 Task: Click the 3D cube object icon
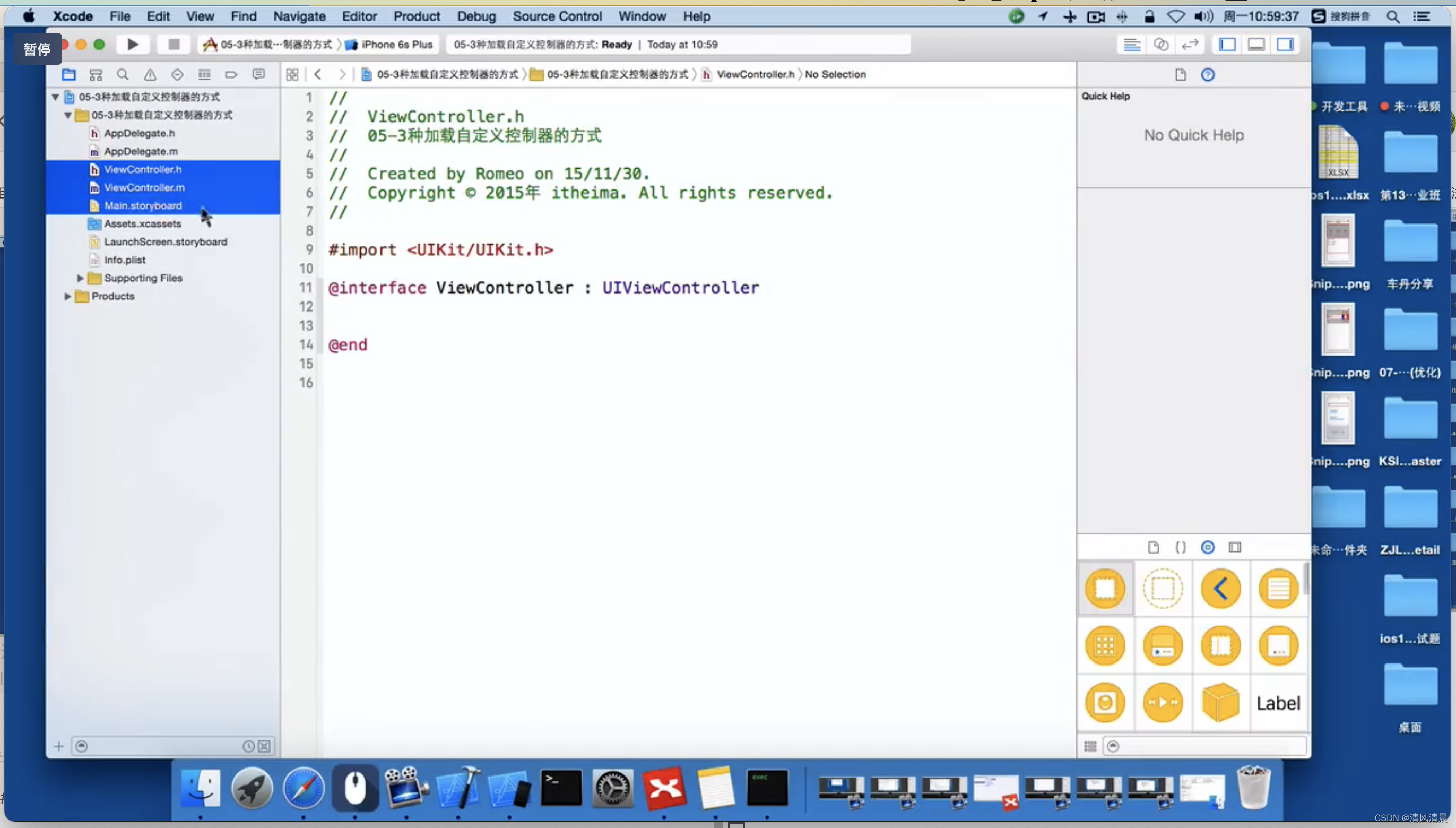(x=1221, y=702)
